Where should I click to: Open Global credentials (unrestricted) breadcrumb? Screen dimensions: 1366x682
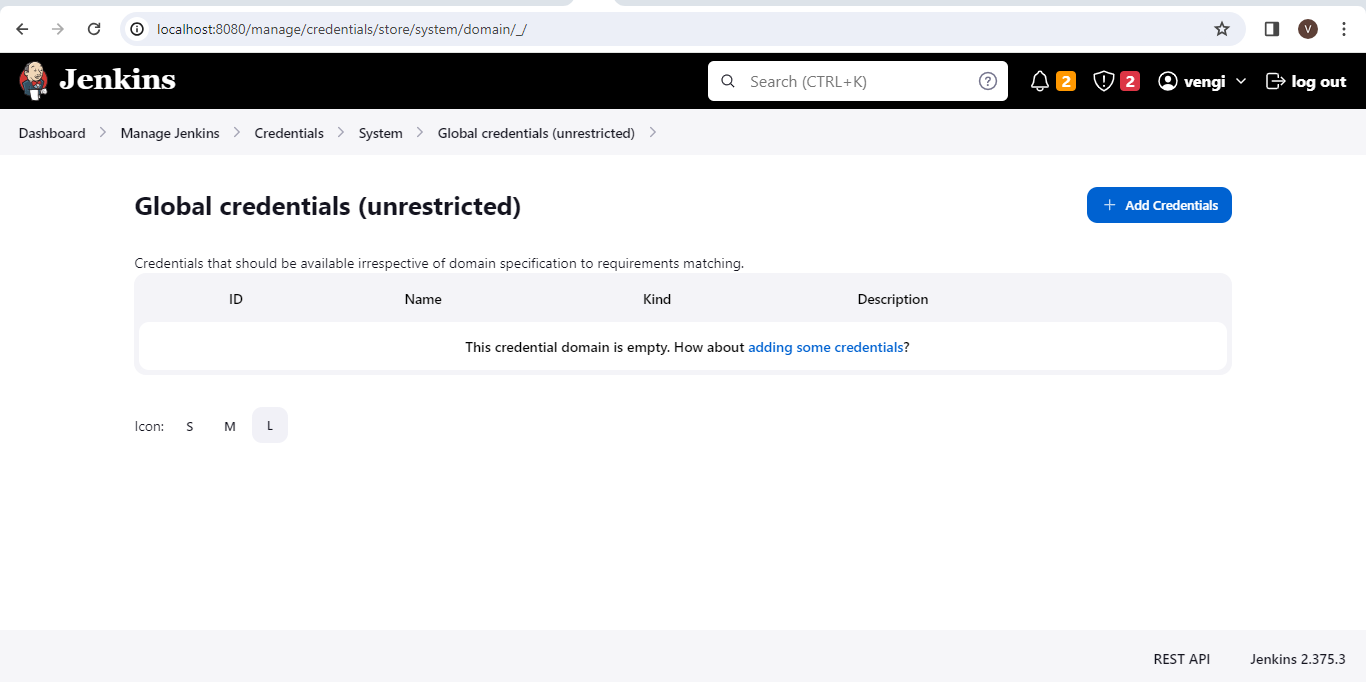point(536,133)
